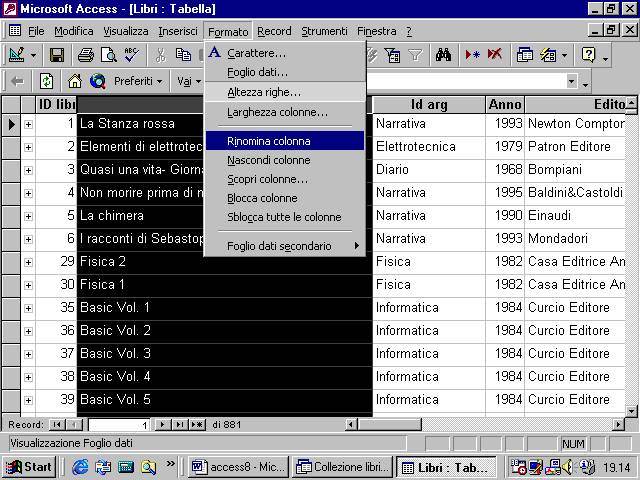640x480 pixels.
Task: Click the horizontal scrollbar thumb
Action: (389, 424)
